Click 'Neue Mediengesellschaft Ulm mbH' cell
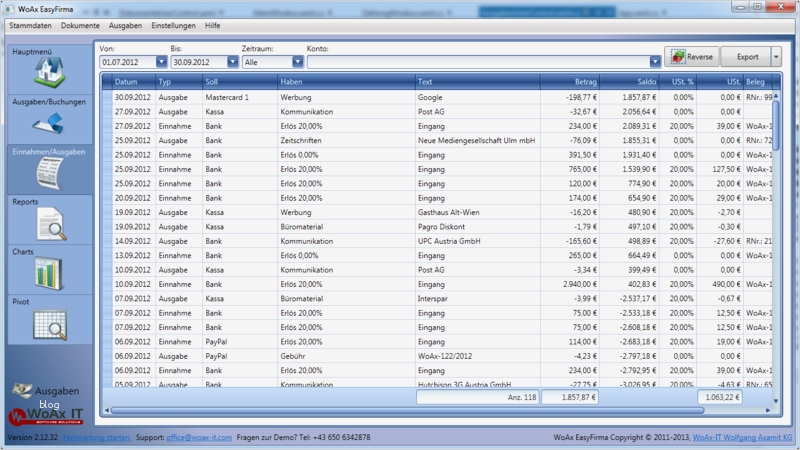The width and height of the screenshot is (800, 450). click(x=477, y=140)
